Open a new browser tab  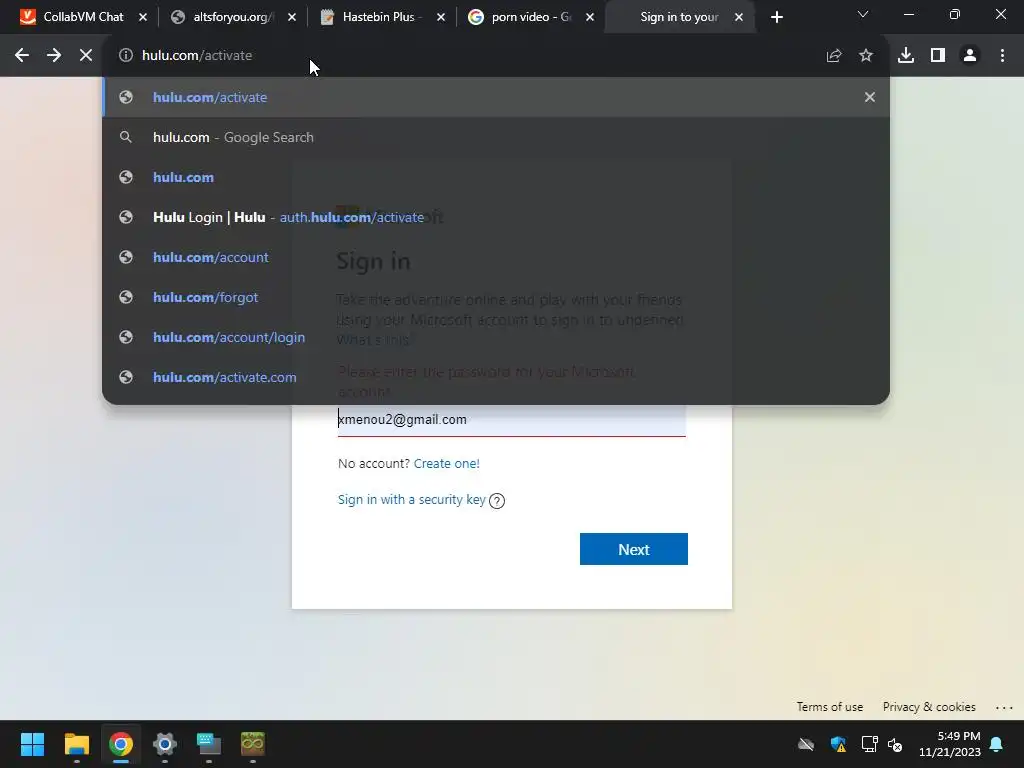point(776,17)
